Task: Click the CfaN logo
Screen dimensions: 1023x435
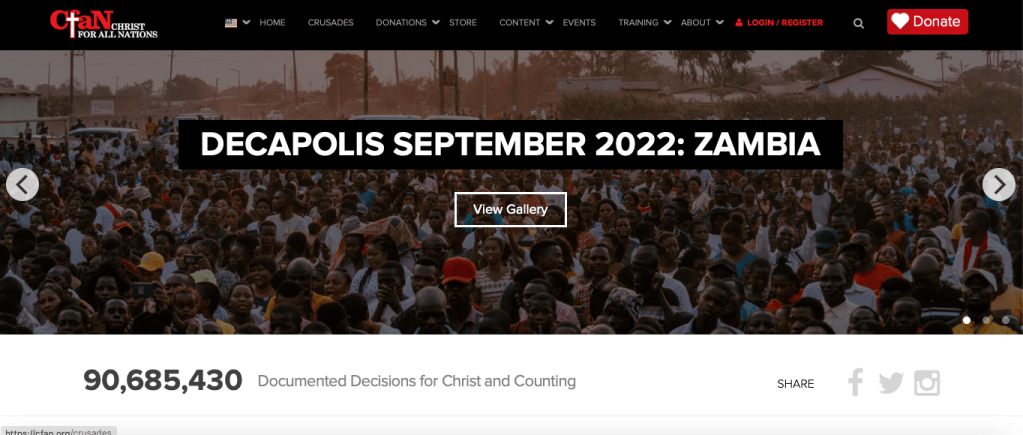Action: click(x=104, y=24)
